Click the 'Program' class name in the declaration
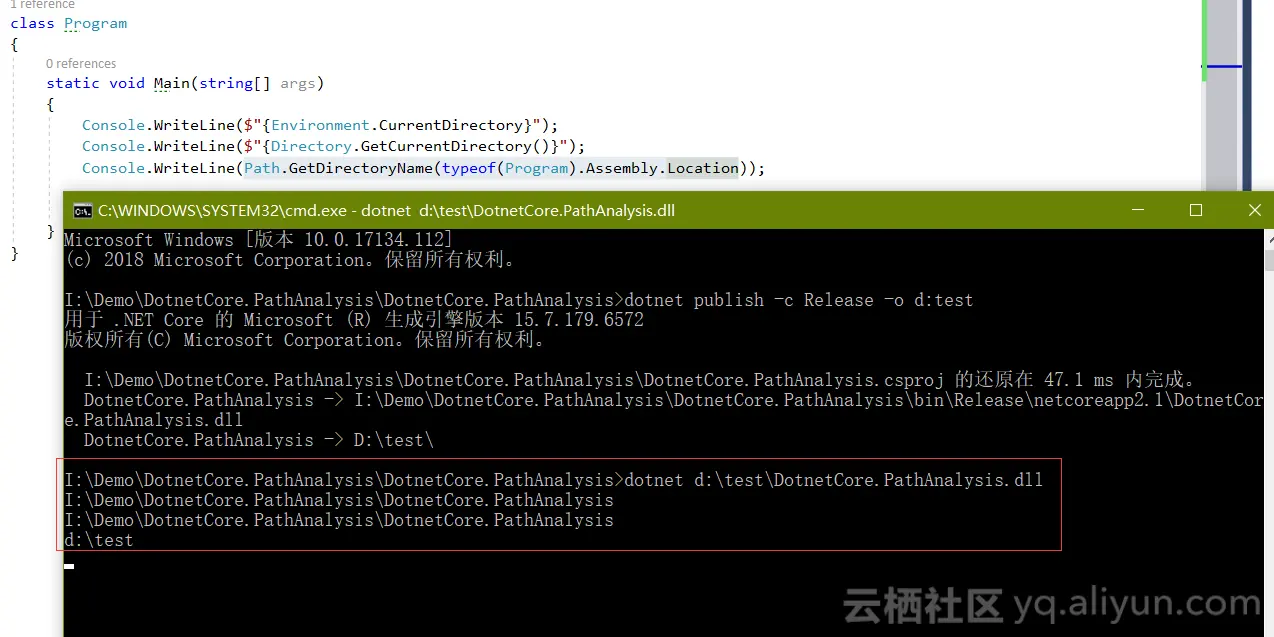The width and height of the screenshot is (1274, 637). pos(96,23)
